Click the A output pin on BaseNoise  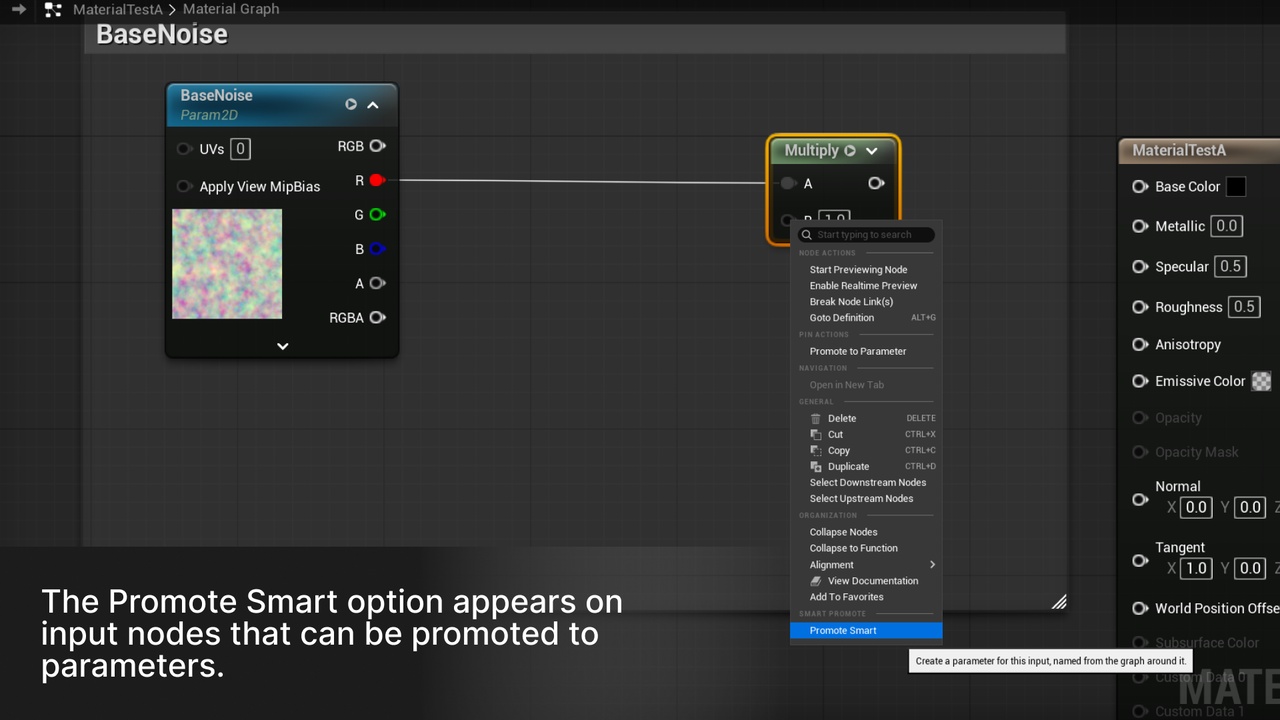pos(377,283)
